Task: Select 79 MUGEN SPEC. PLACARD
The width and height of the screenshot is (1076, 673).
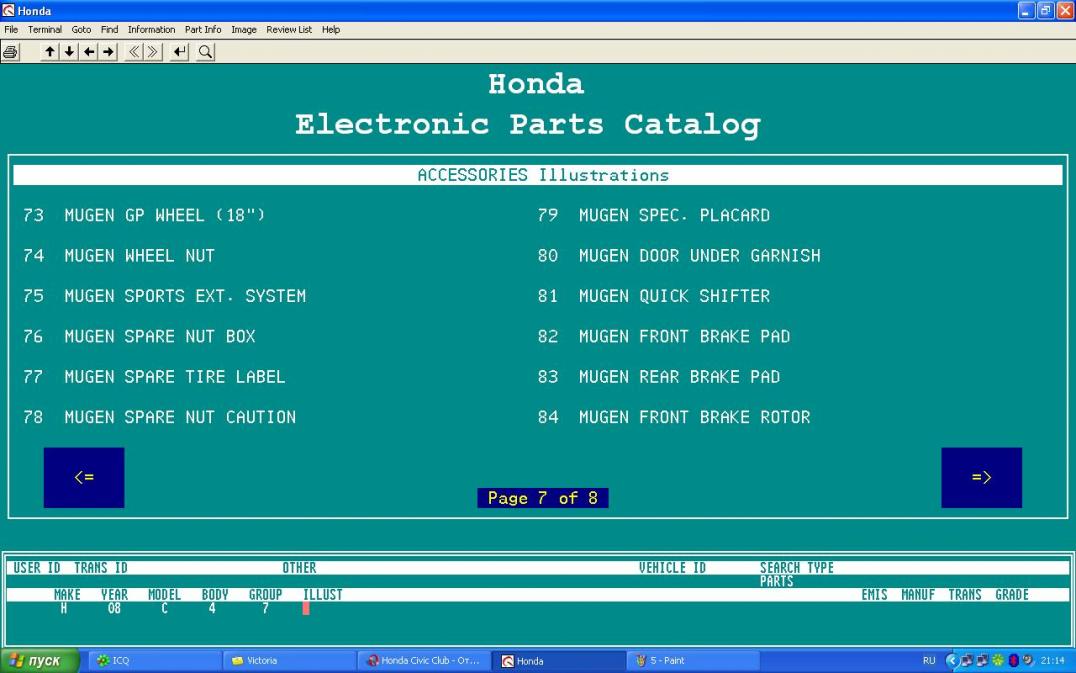Action: (x=653, y=215)
